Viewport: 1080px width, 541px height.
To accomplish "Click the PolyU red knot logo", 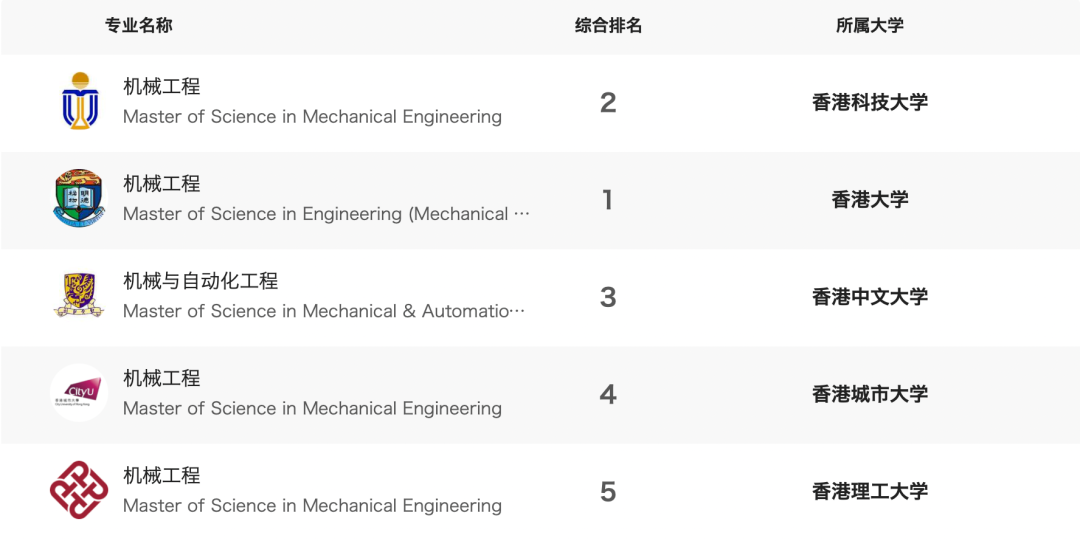I will click(x=79, y=490).
